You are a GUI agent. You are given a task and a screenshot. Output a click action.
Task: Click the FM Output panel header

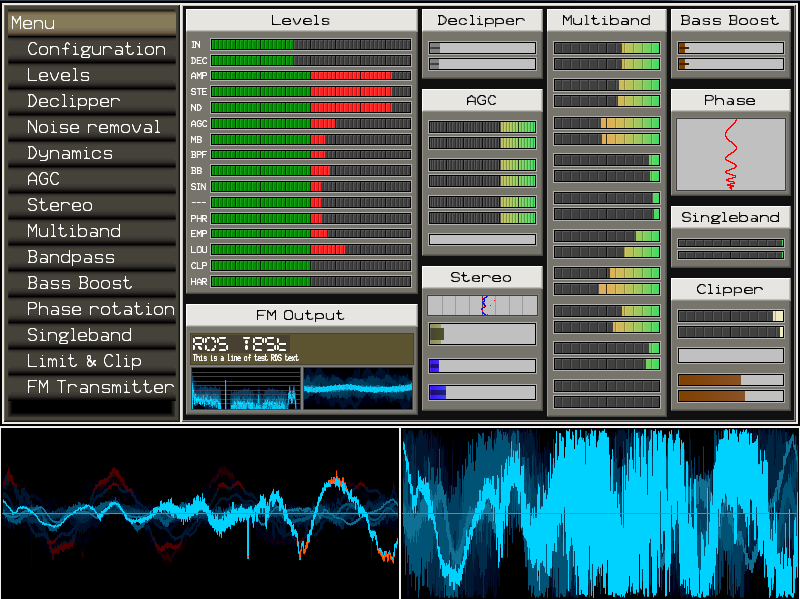pos(302,315)
